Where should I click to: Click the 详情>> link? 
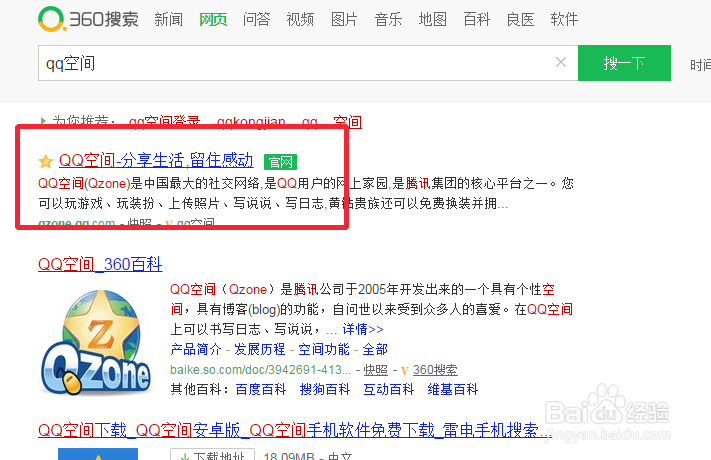[363, 329]
